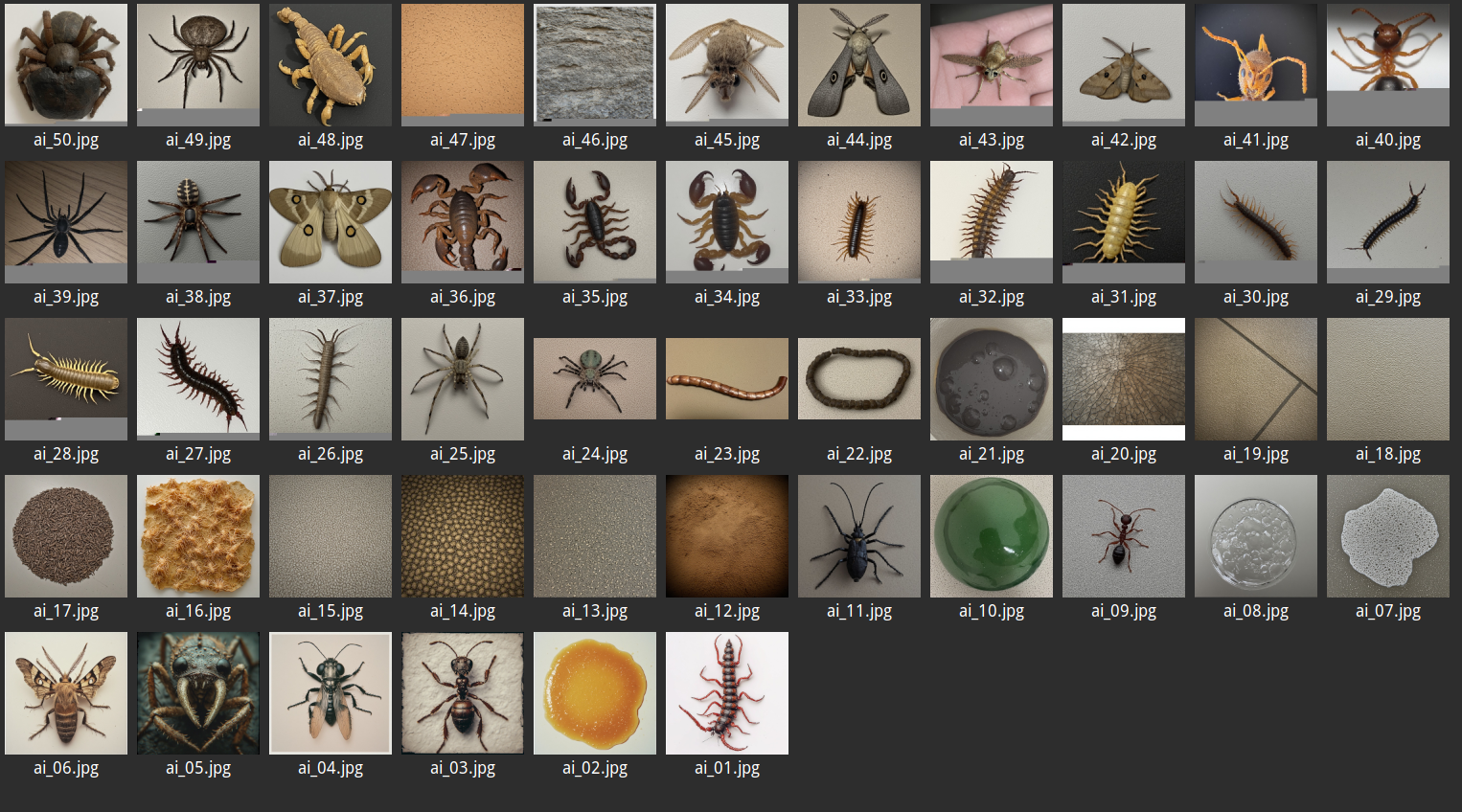The height and width of the screenshot is (812, 1462).
Task: Open the ai_09.jpg red ant thumbnail
Action: (1124, 536)
